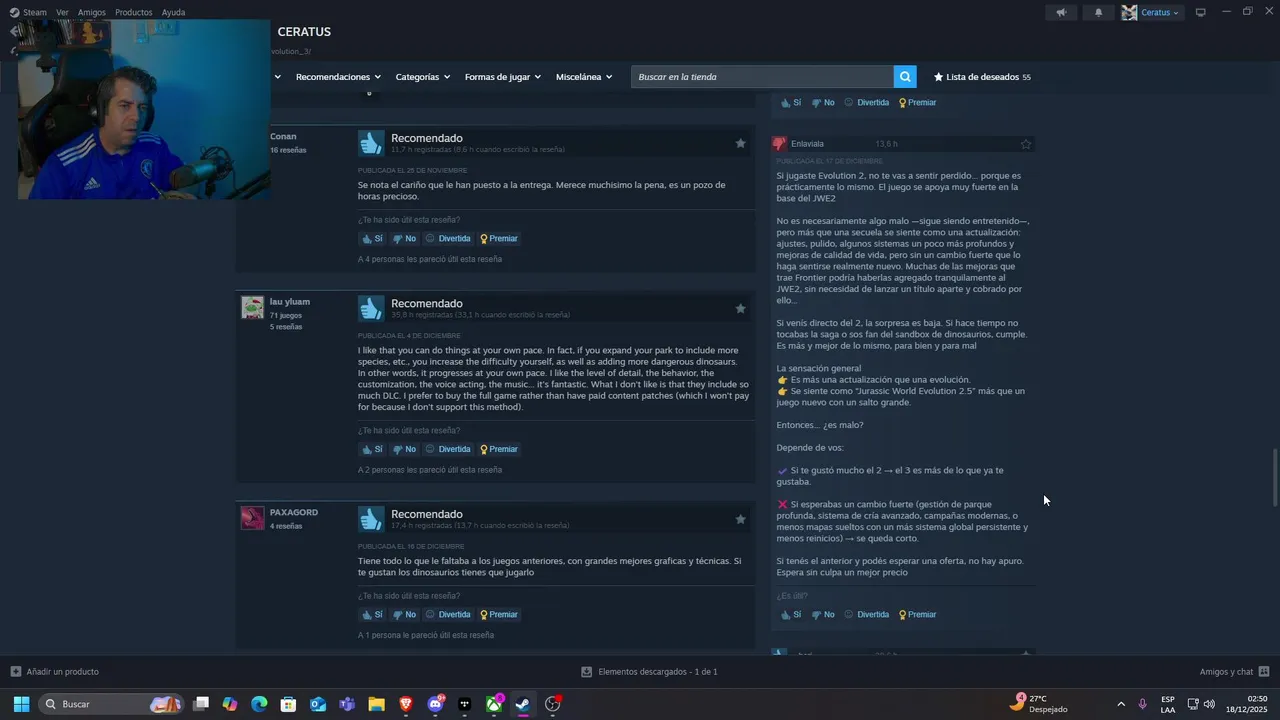This screenshot has height=720, width=1280.
Task: Expand the Miscelánea dropdown
Action: pos(584,77)
